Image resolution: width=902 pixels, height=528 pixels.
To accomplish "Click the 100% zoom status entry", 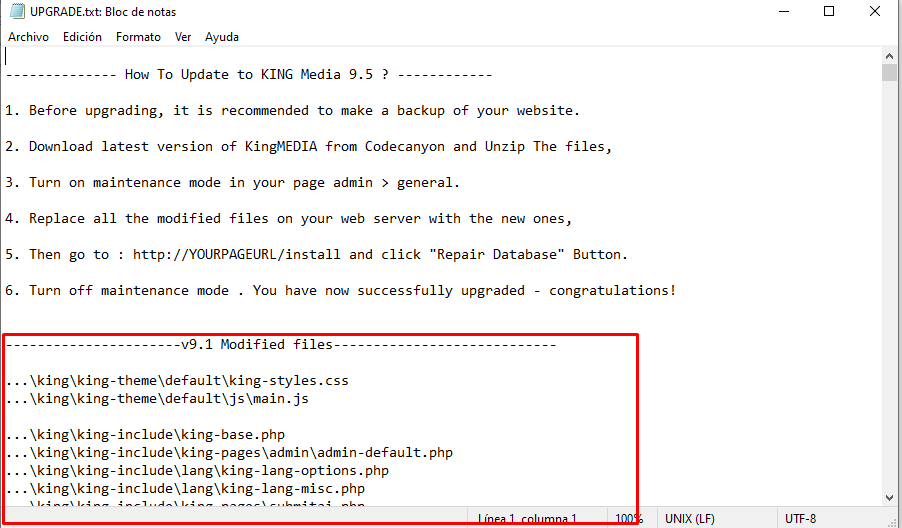I will 629,518.
